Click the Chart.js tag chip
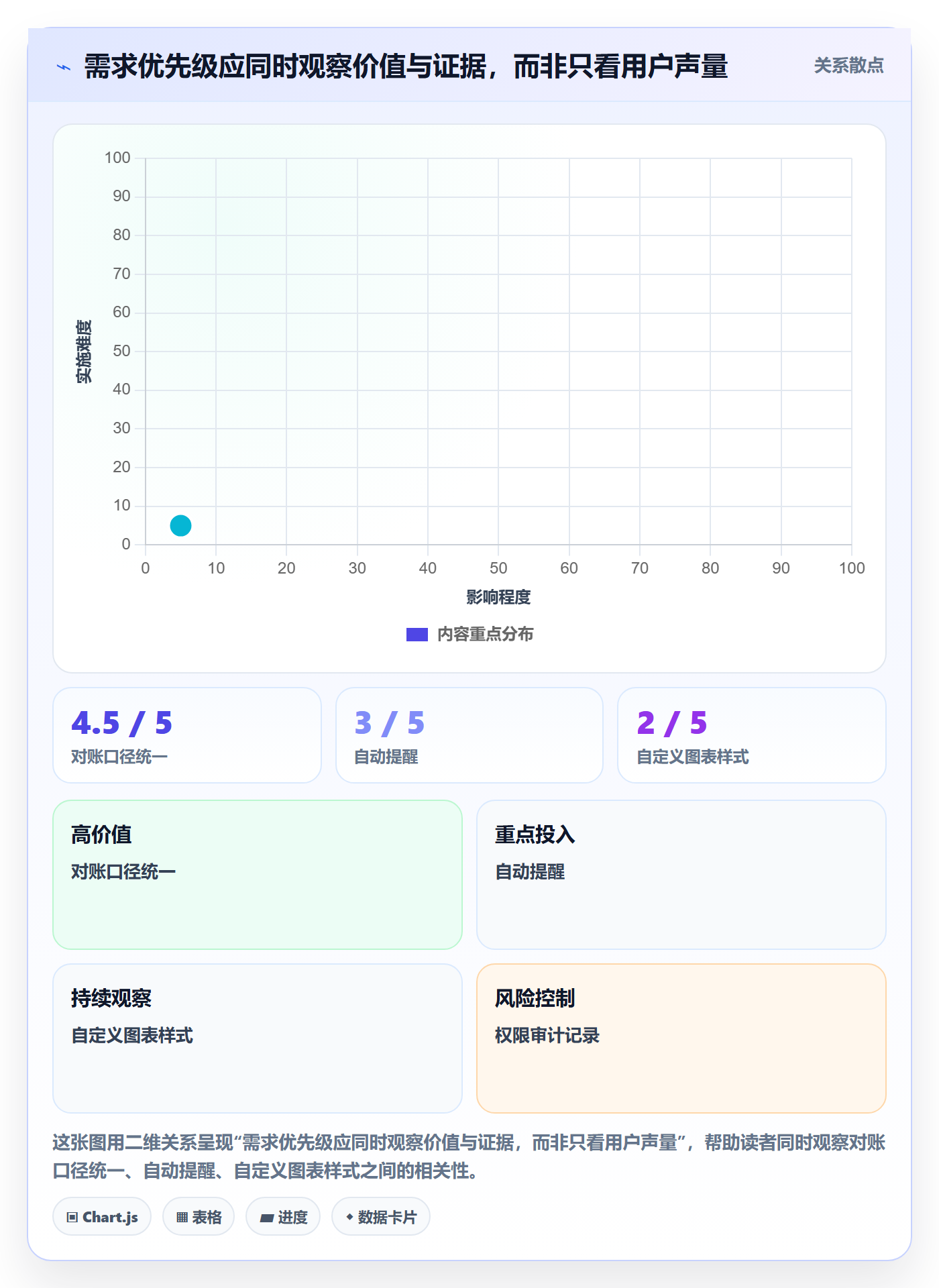The width and height of the screenshot is (939, 1288). 102,1217
